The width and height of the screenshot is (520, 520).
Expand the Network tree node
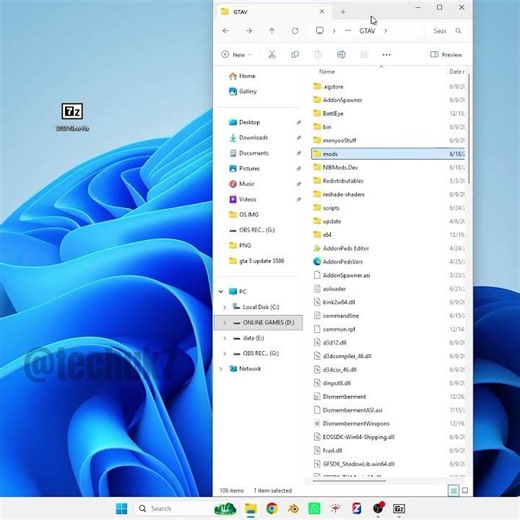click(221, 369)
